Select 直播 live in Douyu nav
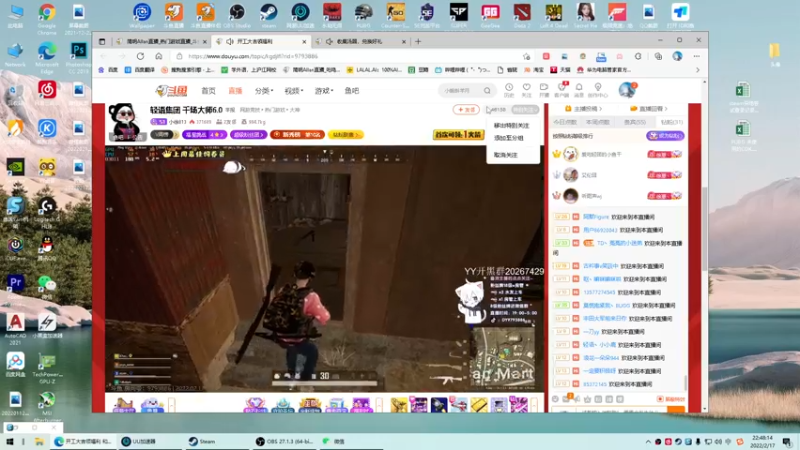Image resolution: width=800 pixels, height=450 pixels. 235,91
